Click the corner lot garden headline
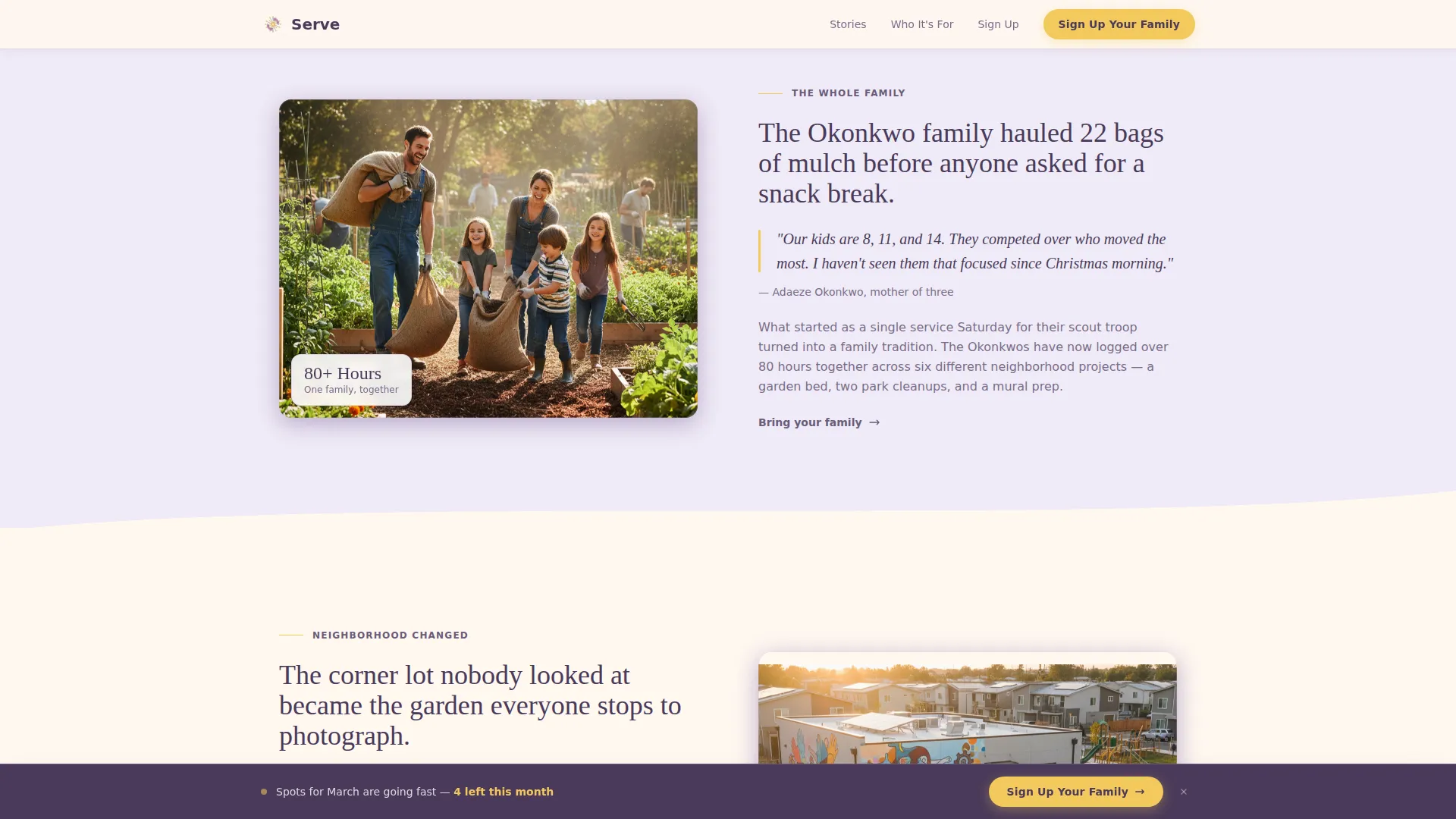Viewport: 1456px width, 819px height. 480,705
